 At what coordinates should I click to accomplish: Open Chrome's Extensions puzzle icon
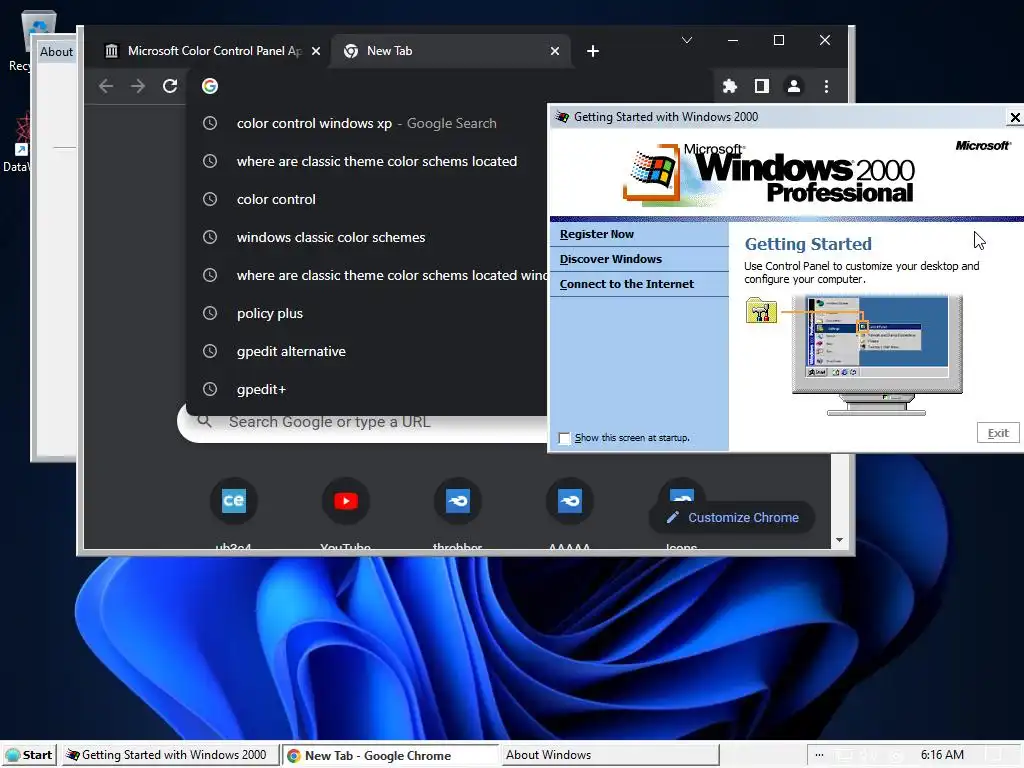click(729, 86)
